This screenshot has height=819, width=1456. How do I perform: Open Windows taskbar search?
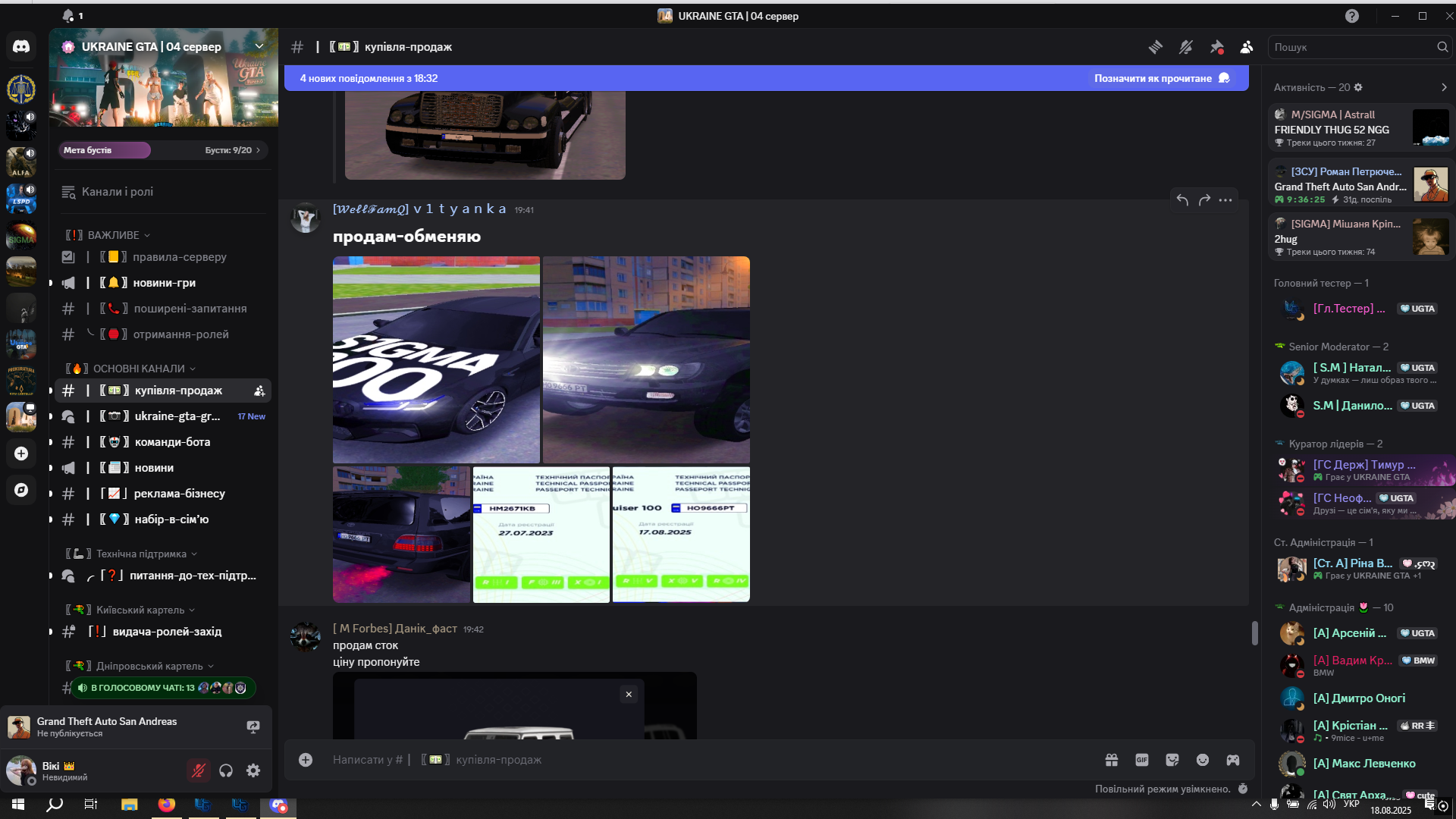55,805
